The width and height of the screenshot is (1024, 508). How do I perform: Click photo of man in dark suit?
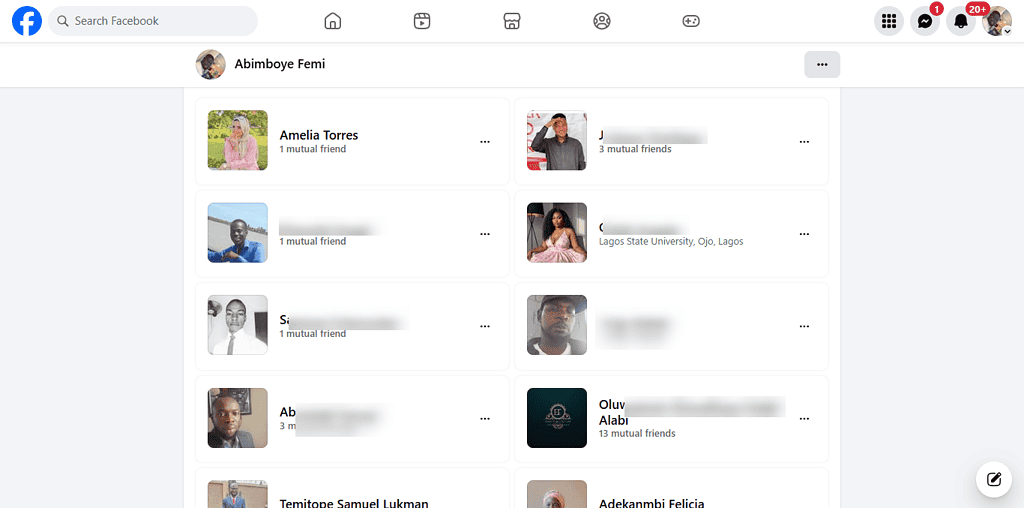tap(238, 418)
